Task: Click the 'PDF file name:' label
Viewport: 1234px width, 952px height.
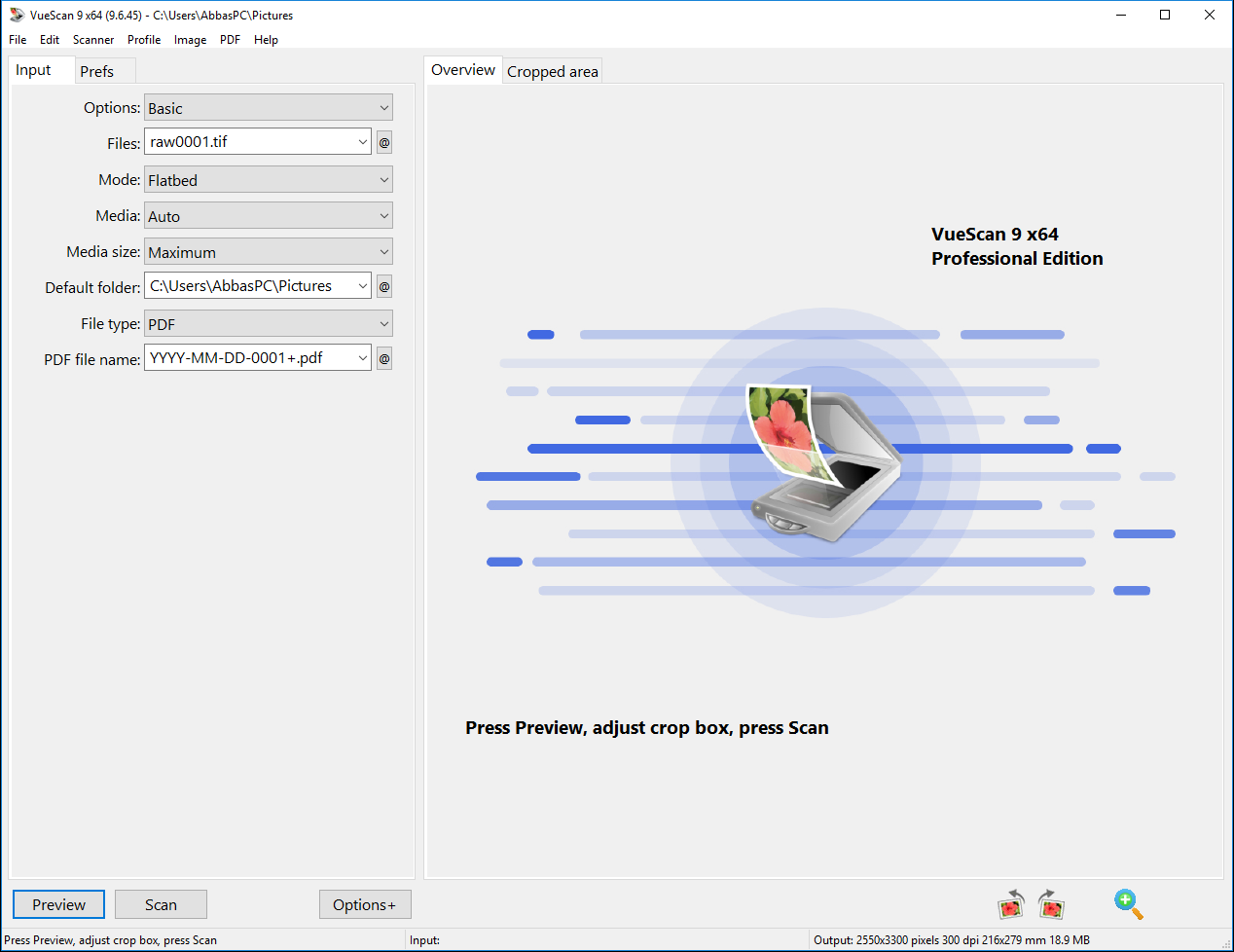Action: click(92, 359)
